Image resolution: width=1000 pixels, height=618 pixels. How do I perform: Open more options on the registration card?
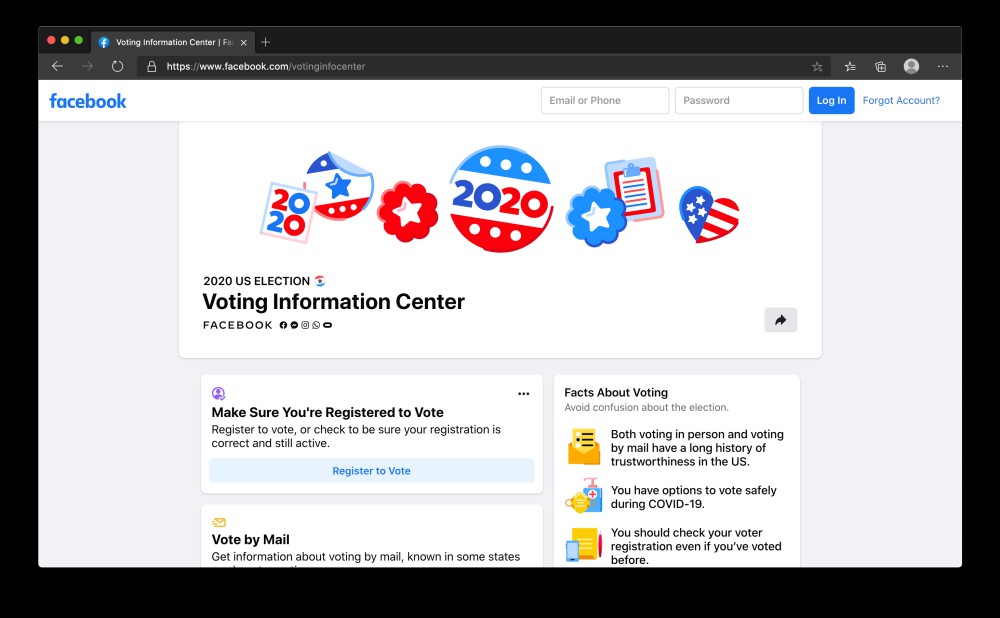[x=524, y=394]
